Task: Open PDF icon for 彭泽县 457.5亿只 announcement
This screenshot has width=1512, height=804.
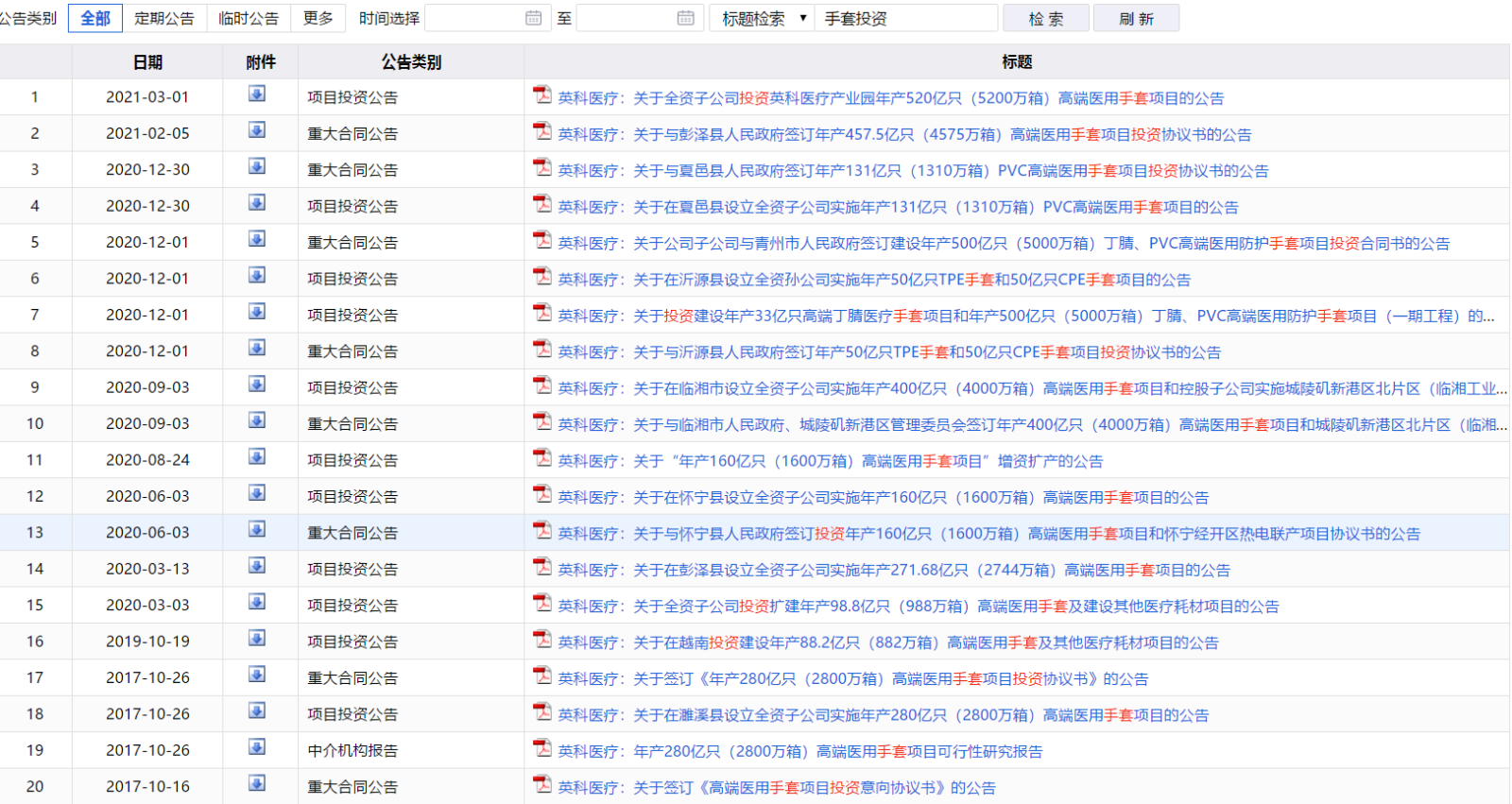Action: (542, 131)
